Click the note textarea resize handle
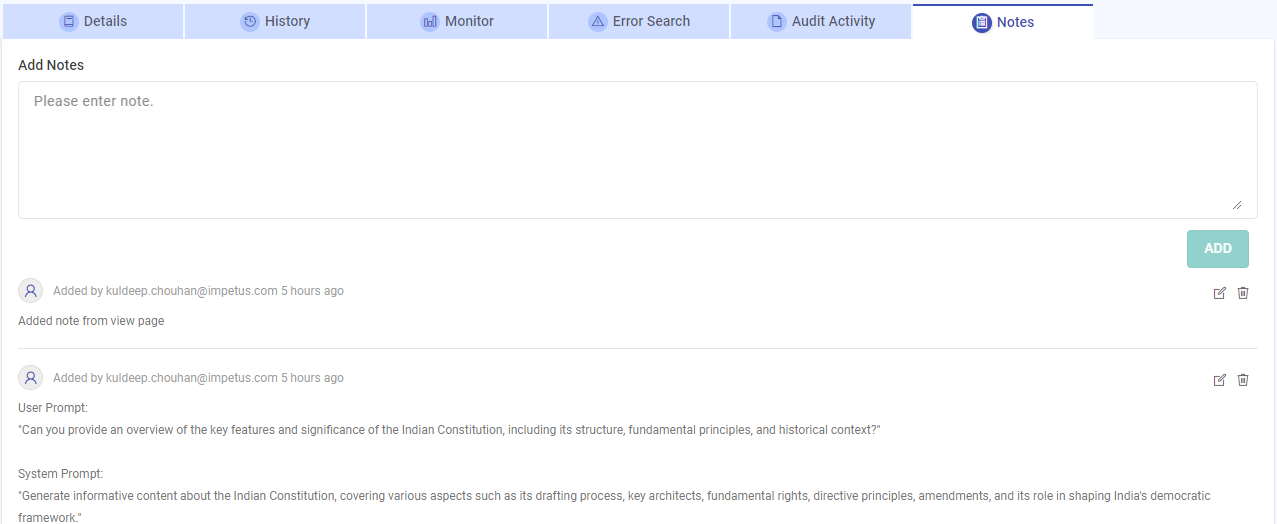The image size is (1277, 524). (1237, 204)
